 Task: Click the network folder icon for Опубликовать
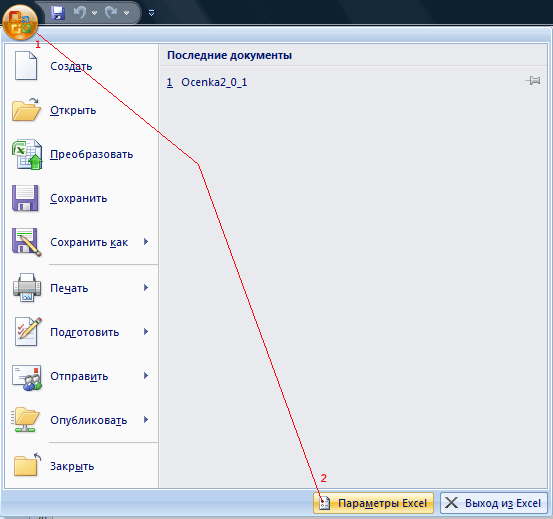click(25, 420)
